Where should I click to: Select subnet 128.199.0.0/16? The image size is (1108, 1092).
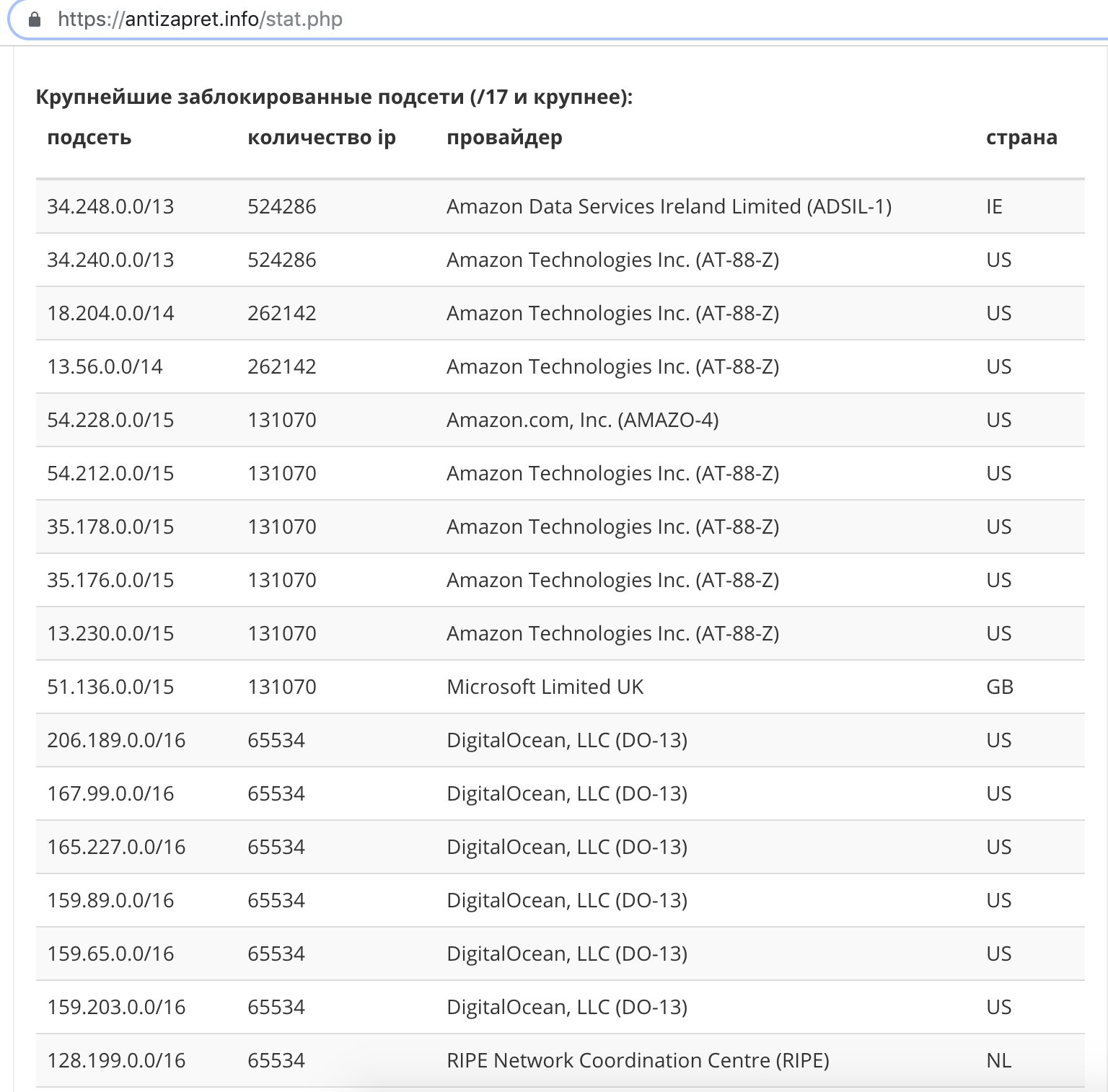pos(116,1061)
